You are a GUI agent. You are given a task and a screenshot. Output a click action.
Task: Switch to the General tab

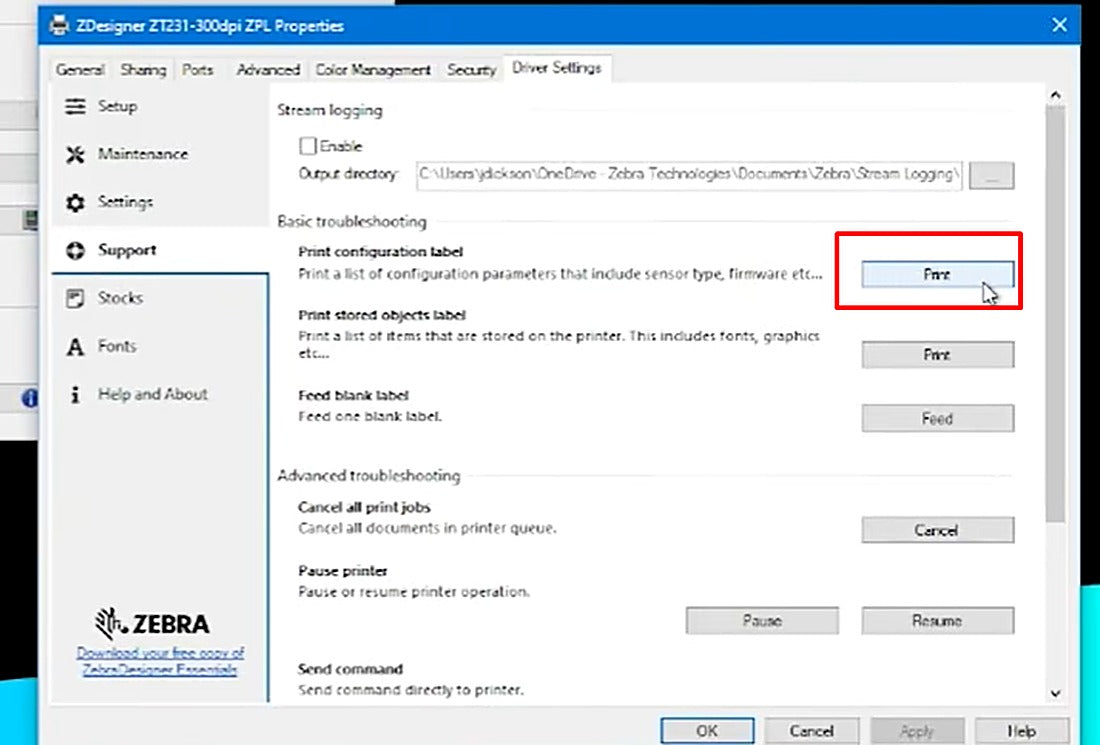pos(81,69)
